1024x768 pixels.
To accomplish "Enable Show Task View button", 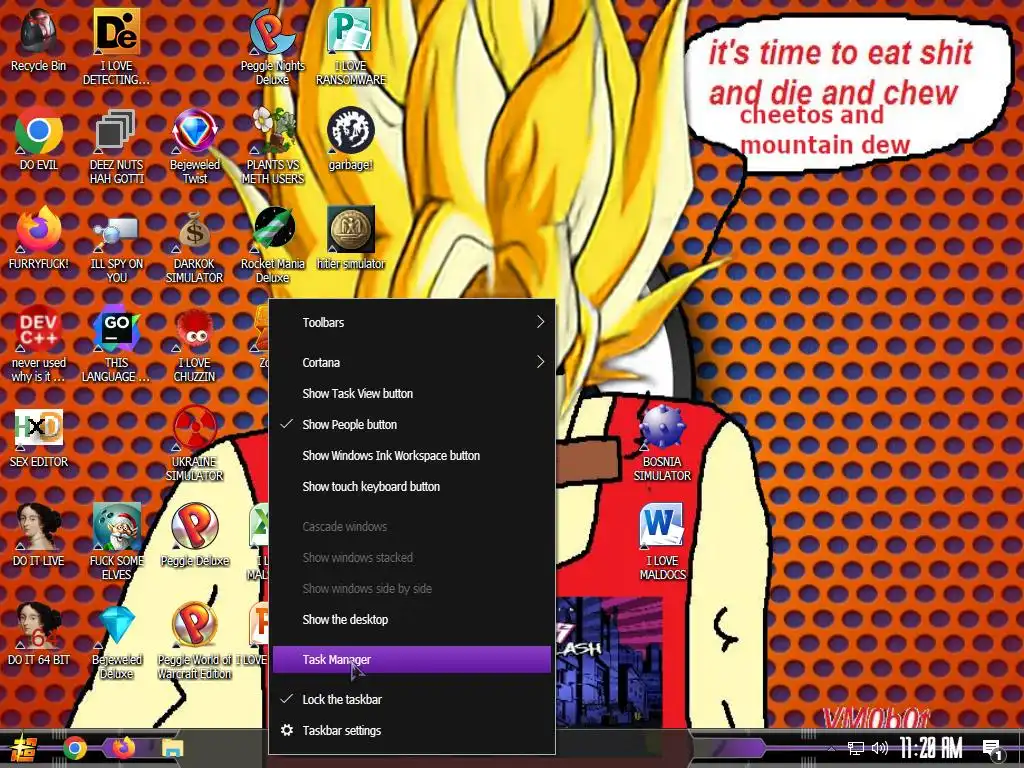I will 411,394.
